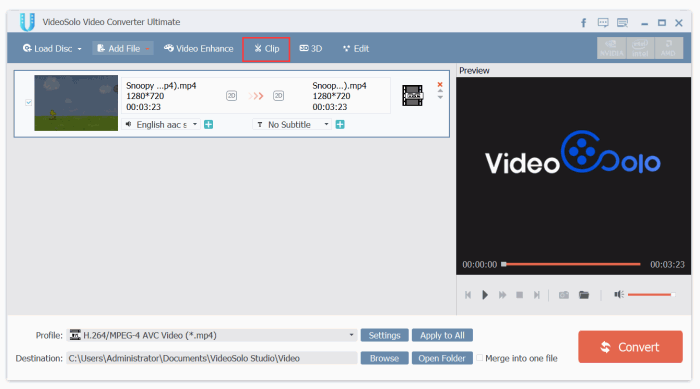Open the Facebook share icon
The height and width of the screenshot is (389, 700).
point(583,23)
